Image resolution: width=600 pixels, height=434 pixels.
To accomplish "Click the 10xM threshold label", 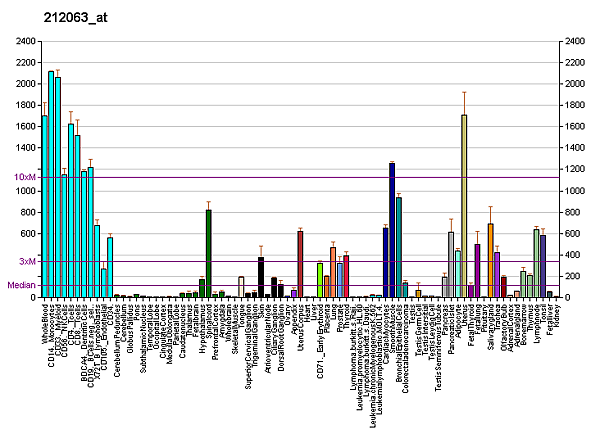I will [24, 177].
